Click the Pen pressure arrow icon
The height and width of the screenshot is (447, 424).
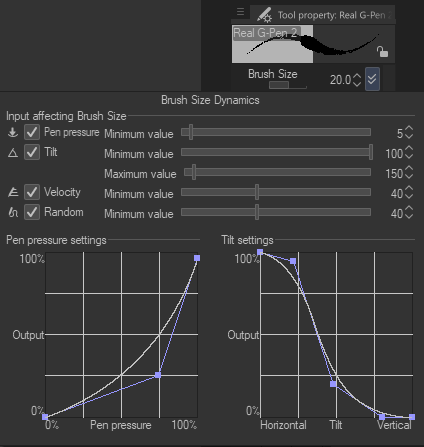[13, 132]
